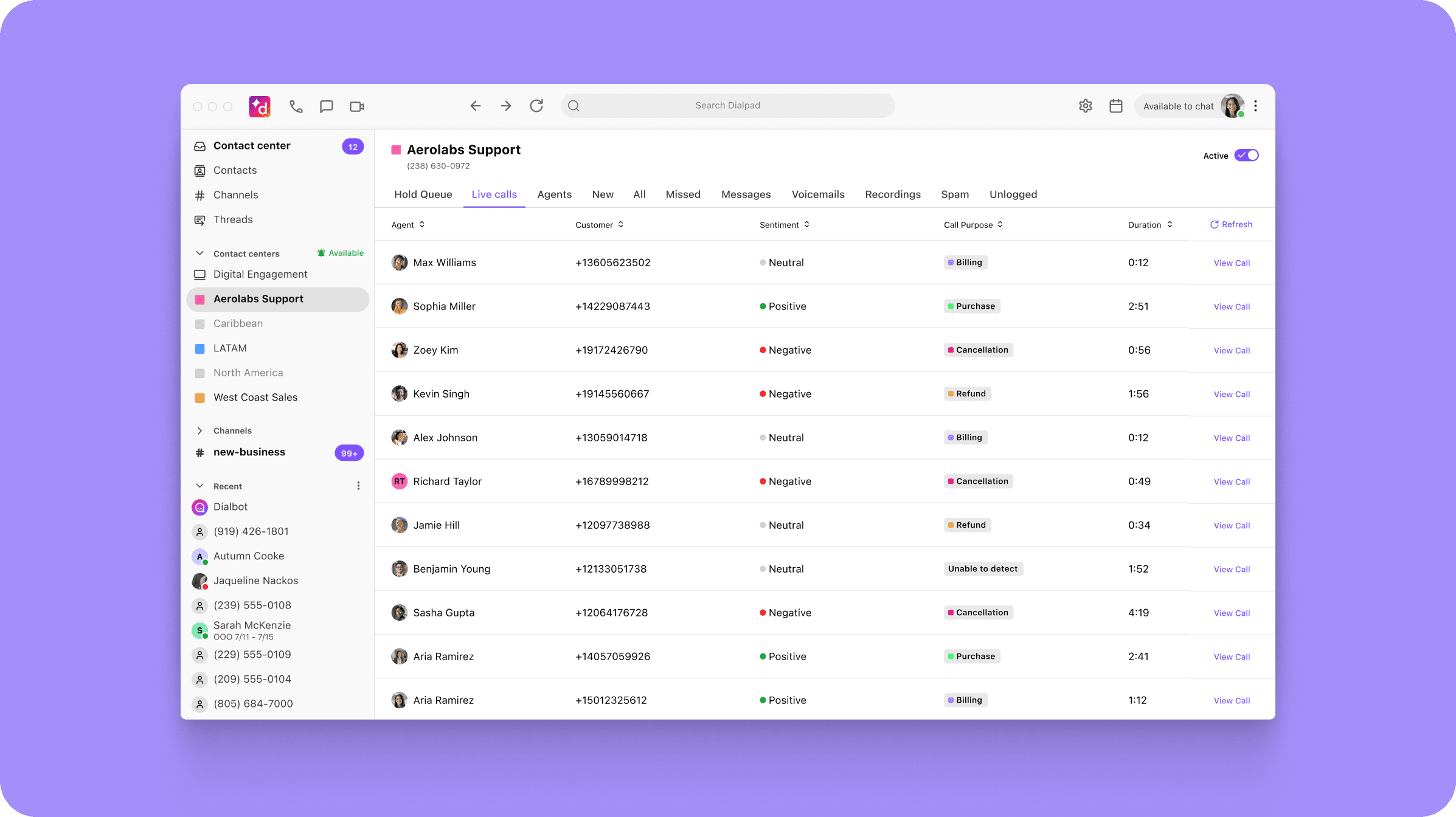Open the Voicemails tab
The width and height of the screenshot is (1456, 817).
click(817, 195)
